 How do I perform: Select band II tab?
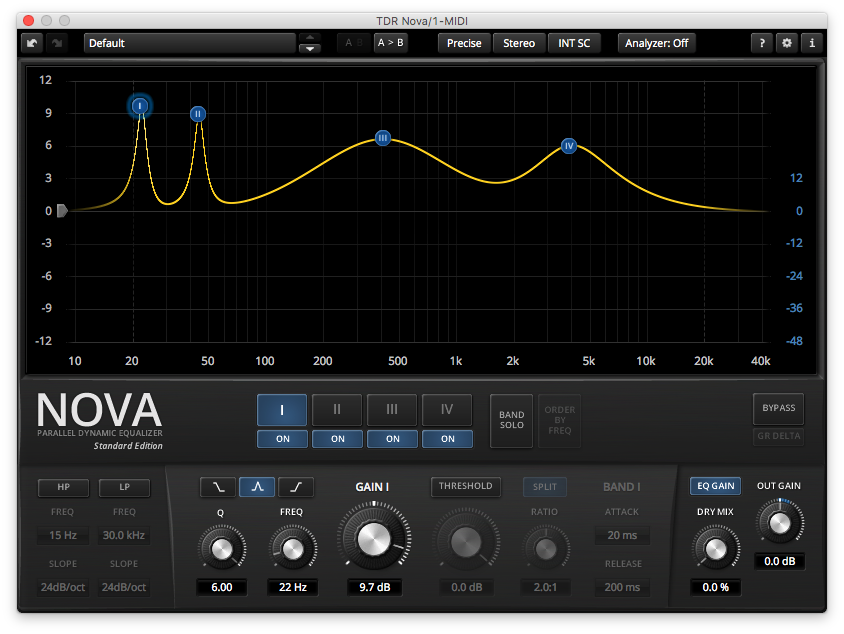pos(337,410)
